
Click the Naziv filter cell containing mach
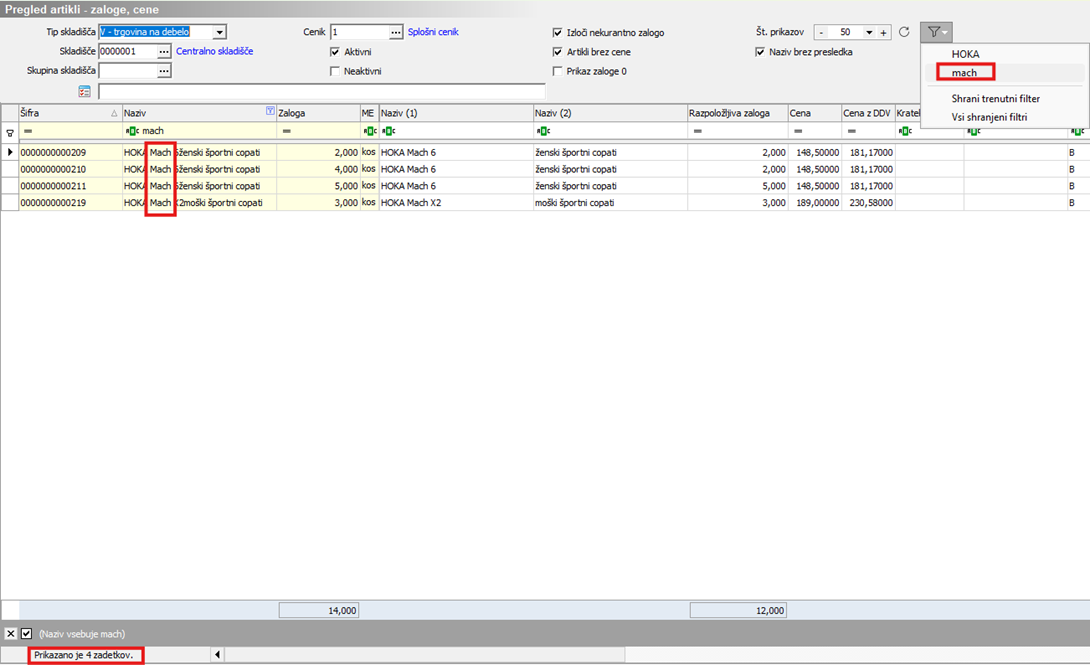coord(200,131)
